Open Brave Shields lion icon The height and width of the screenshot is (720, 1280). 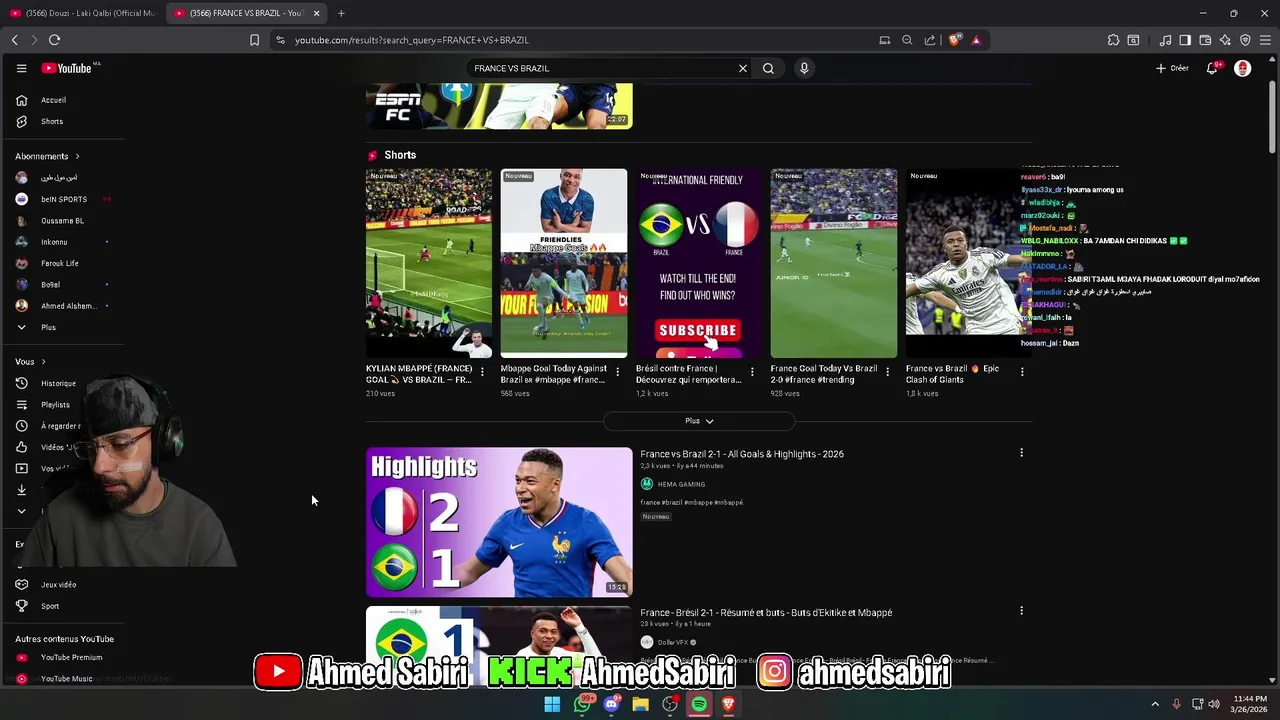pyautogui.click(x=955, y=40)
